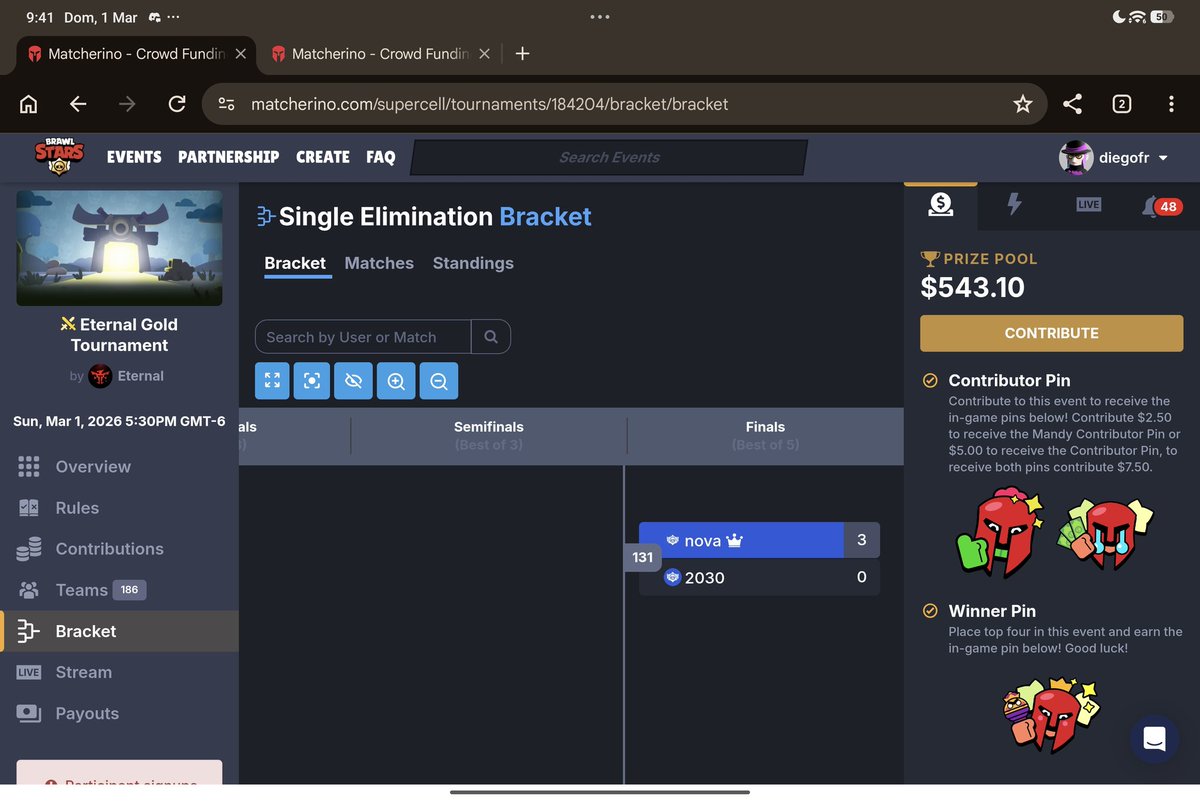Open the Brawl Stars logo
Screen dimensions: 1200x801
click(57, 156)
